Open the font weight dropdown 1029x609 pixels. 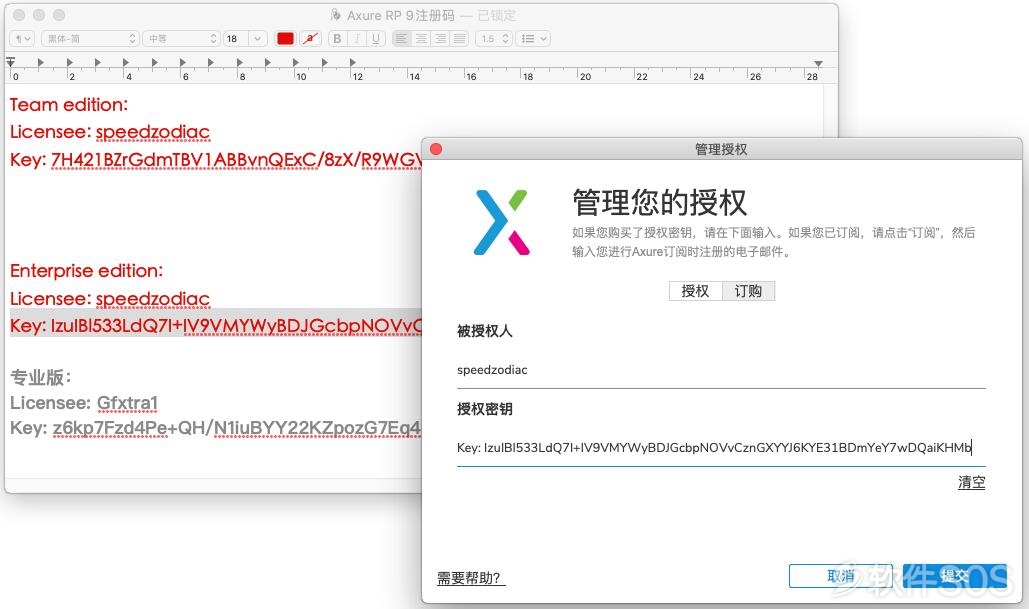click(x=181, y=39)
